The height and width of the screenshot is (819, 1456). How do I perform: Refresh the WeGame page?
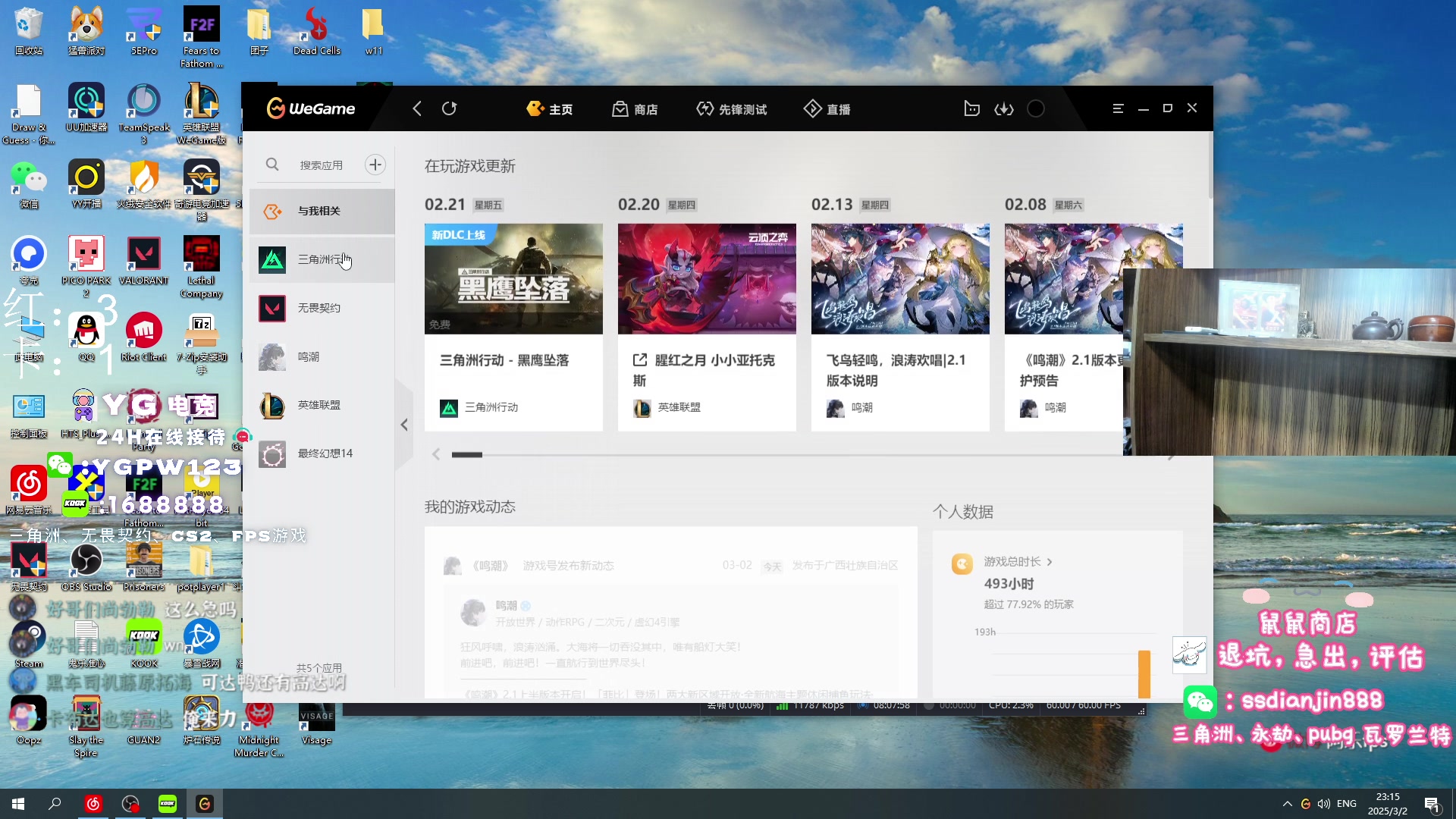coord(449,108)
